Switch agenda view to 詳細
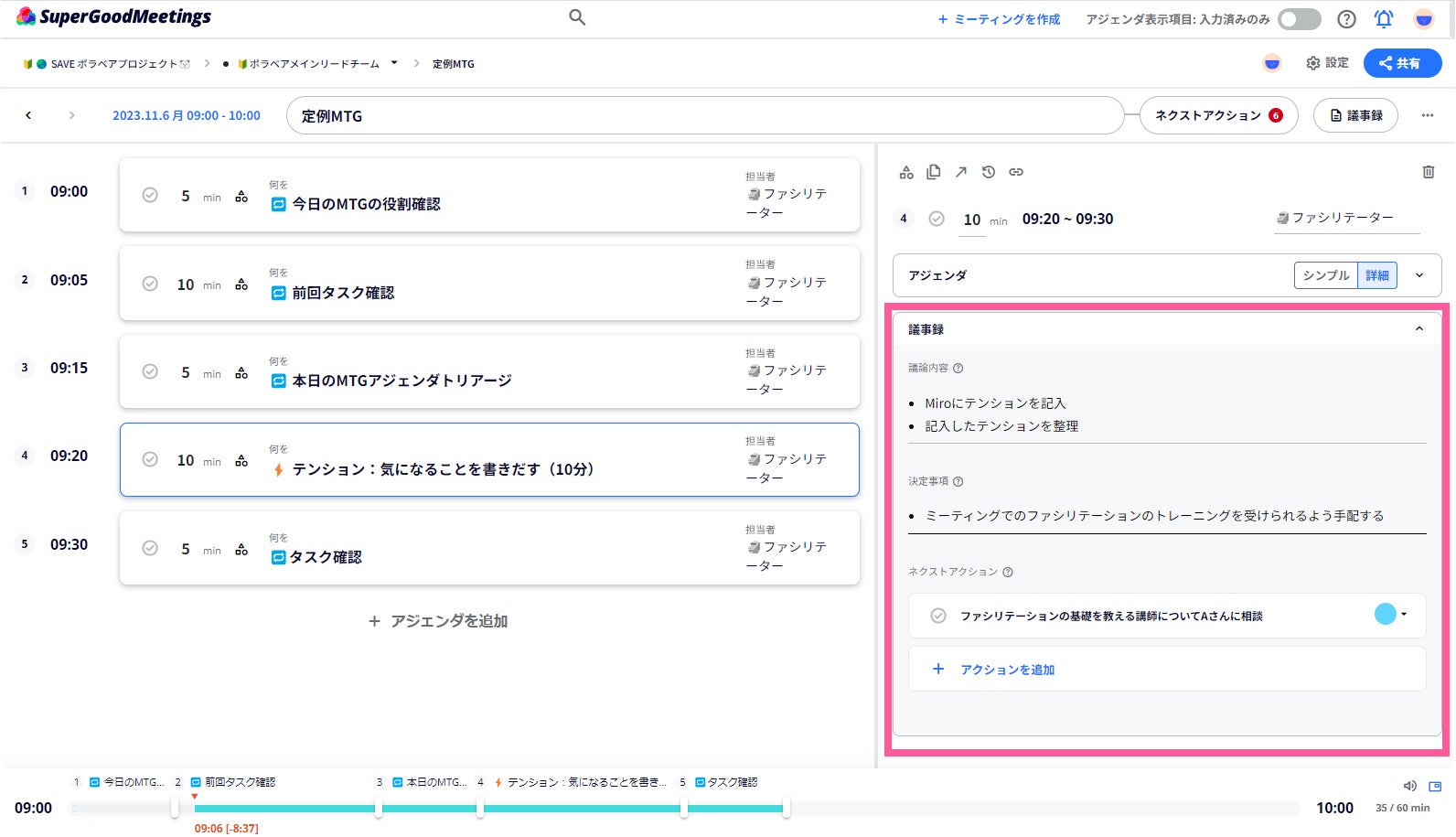The width and height of the screenshot is (1456, 837). (1377, 275)
